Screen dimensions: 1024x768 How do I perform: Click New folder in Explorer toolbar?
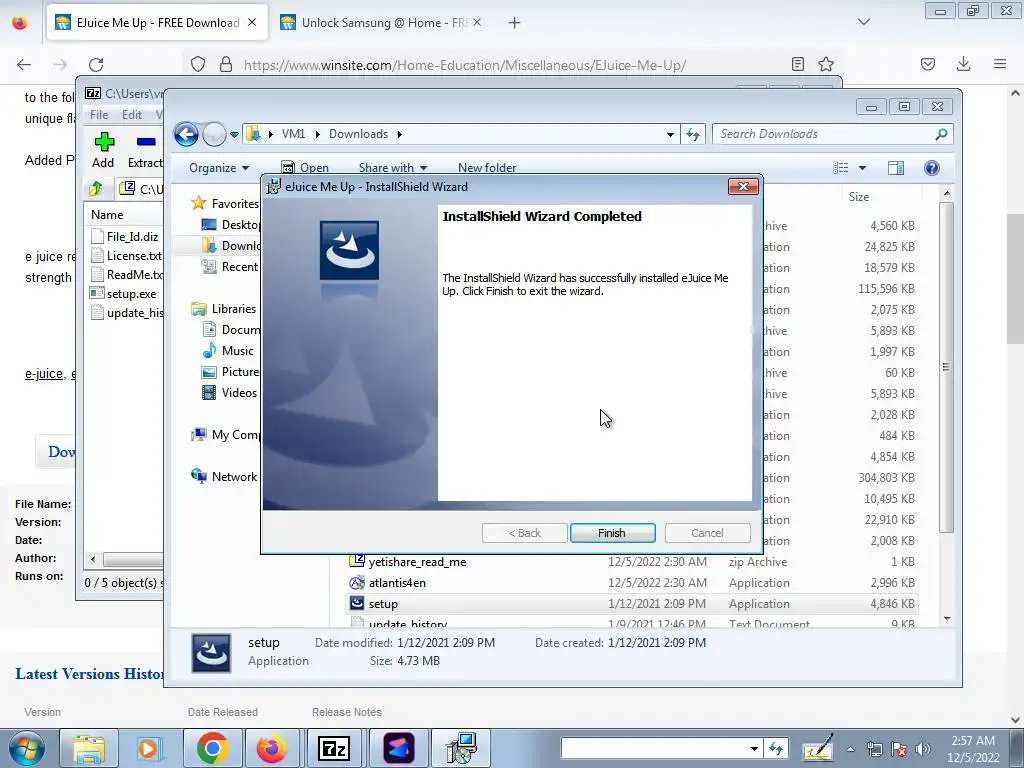pos(487,168)
